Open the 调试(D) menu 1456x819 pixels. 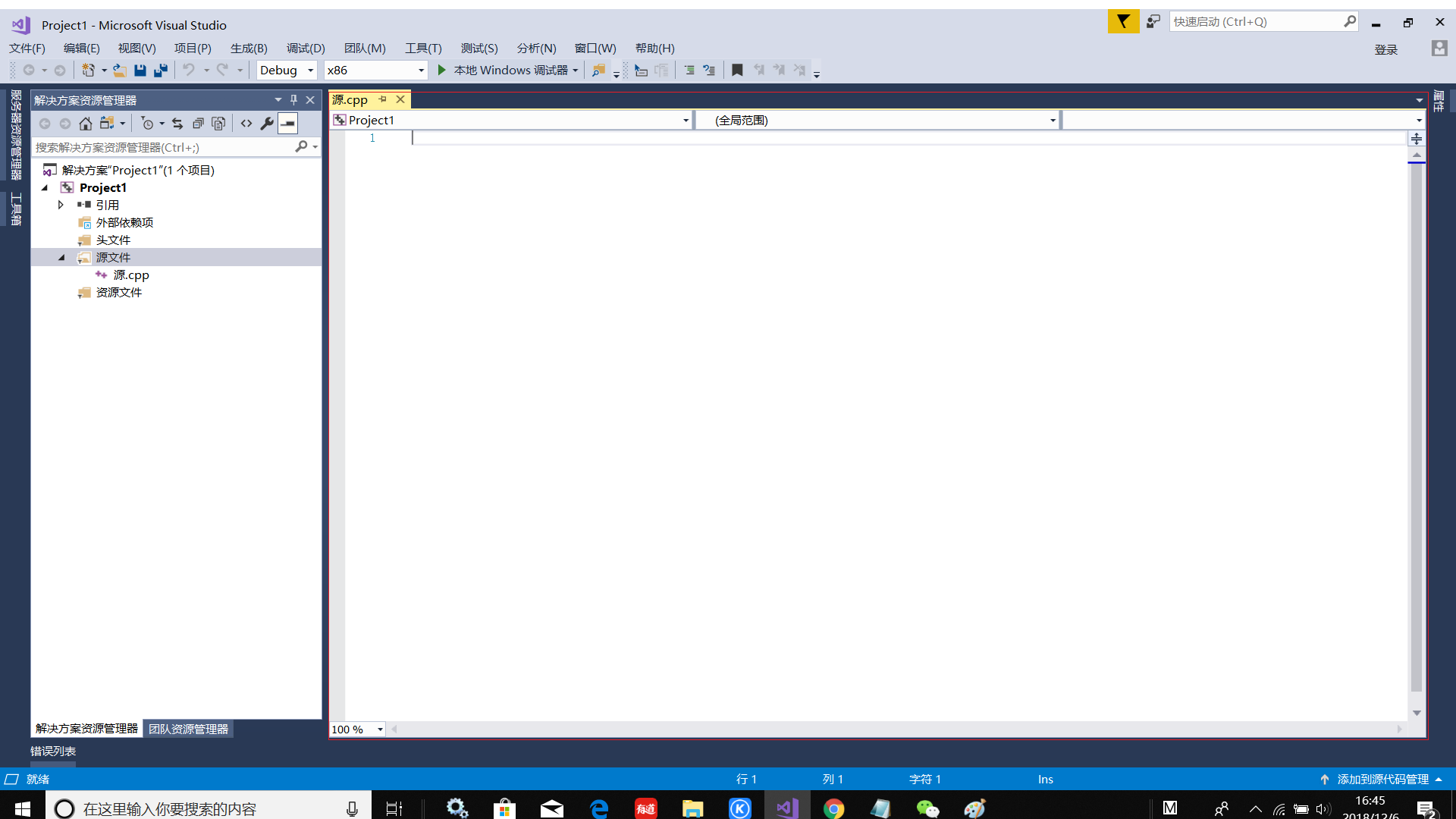click(x=306, y=48)
